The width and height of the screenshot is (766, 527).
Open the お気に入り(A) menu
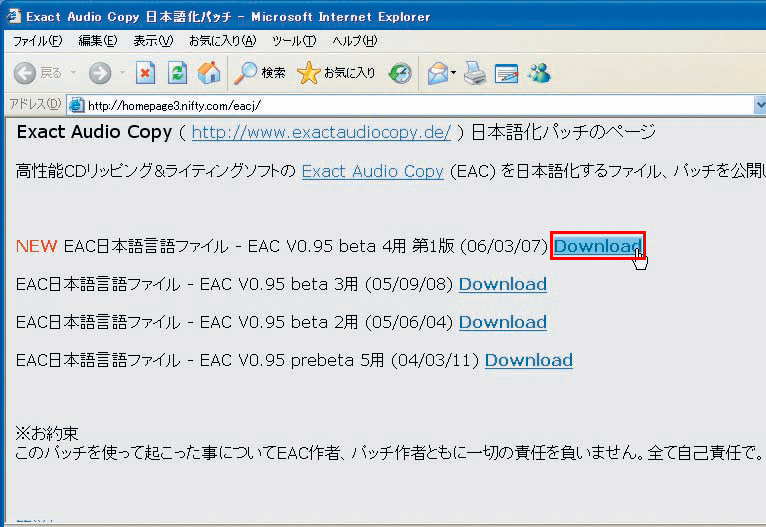(222, 41)
